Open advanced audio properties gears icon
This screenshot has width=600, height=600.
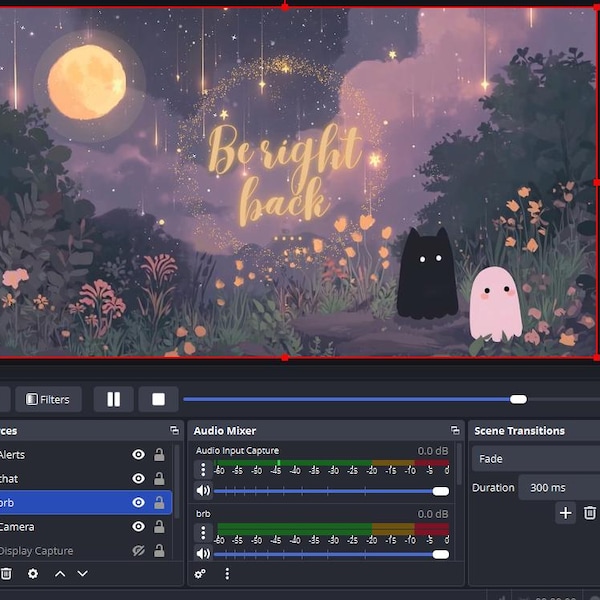tap(200, 574)
